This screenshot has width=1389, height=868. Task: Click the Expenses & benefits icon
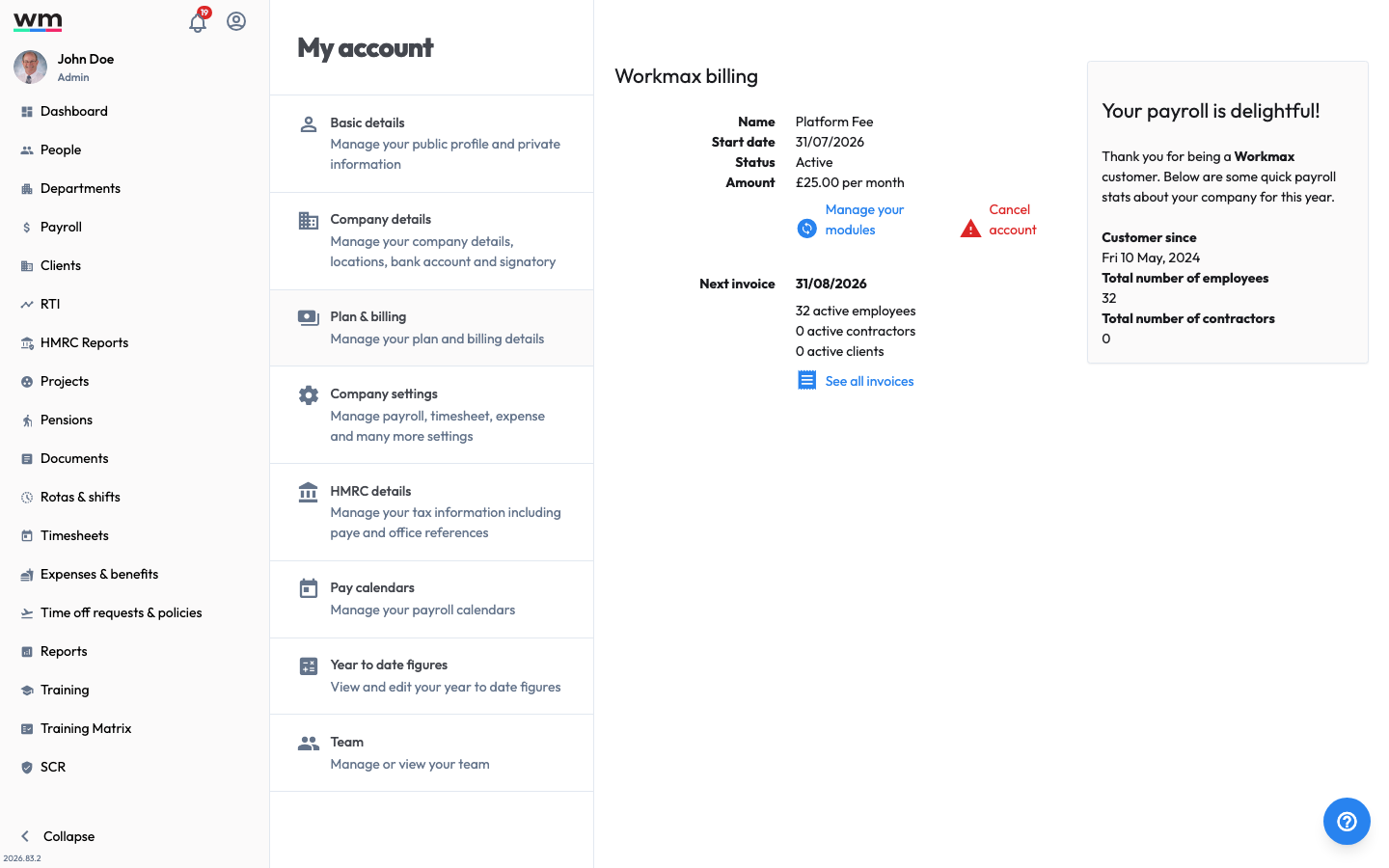click(27, 575)
